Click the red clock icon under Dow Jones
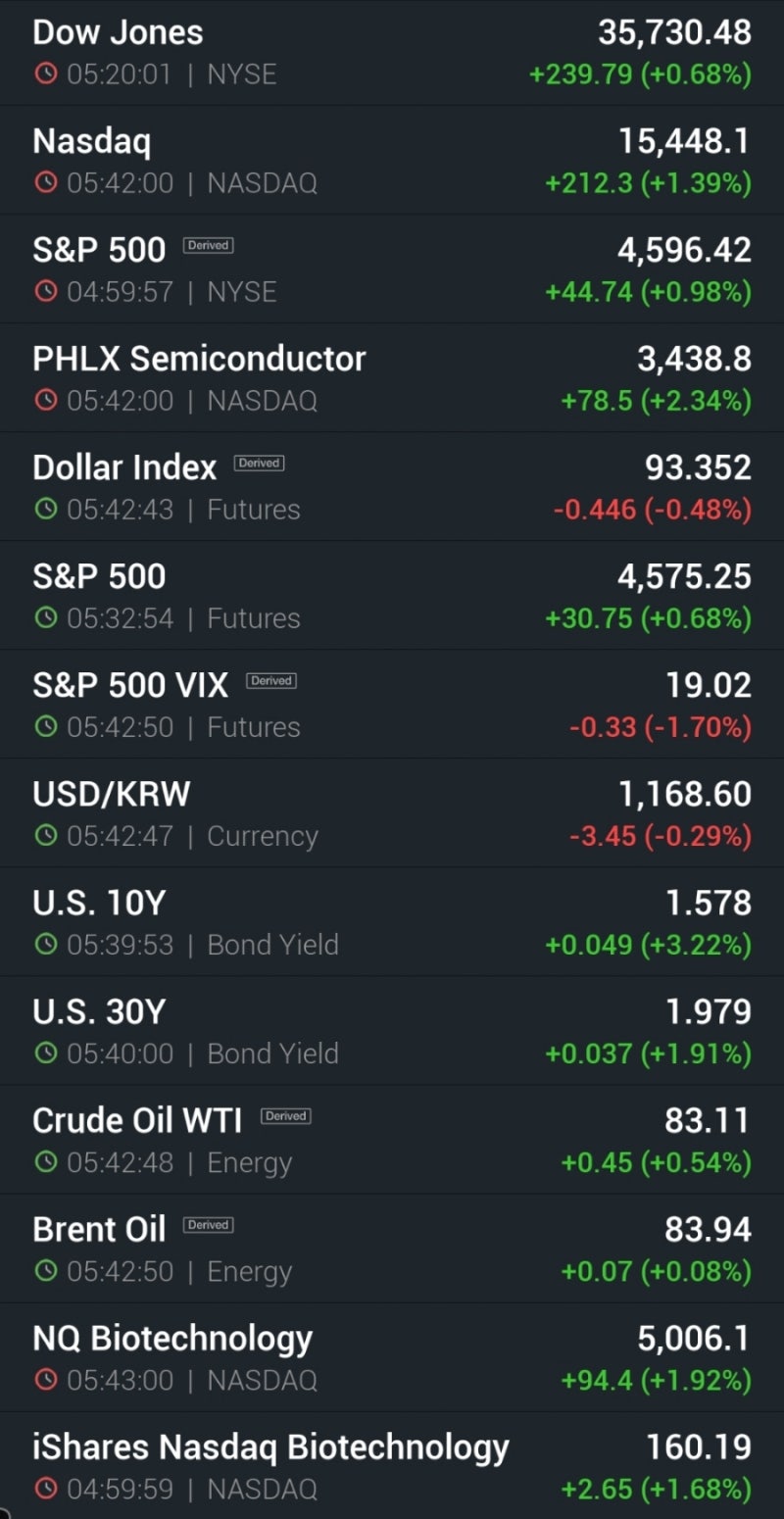The width and height of the screenshot is (784, 1519). click(45, 74)
